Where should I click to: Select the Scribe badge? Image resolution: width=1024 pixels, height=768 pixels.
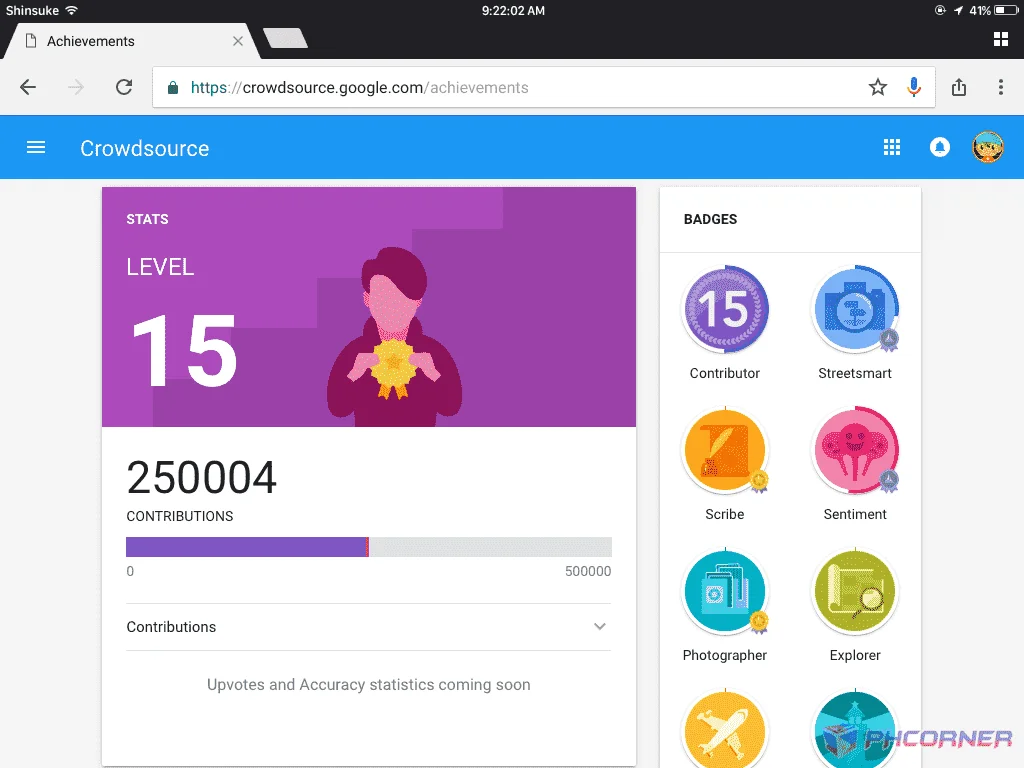[x=725, y=451]
